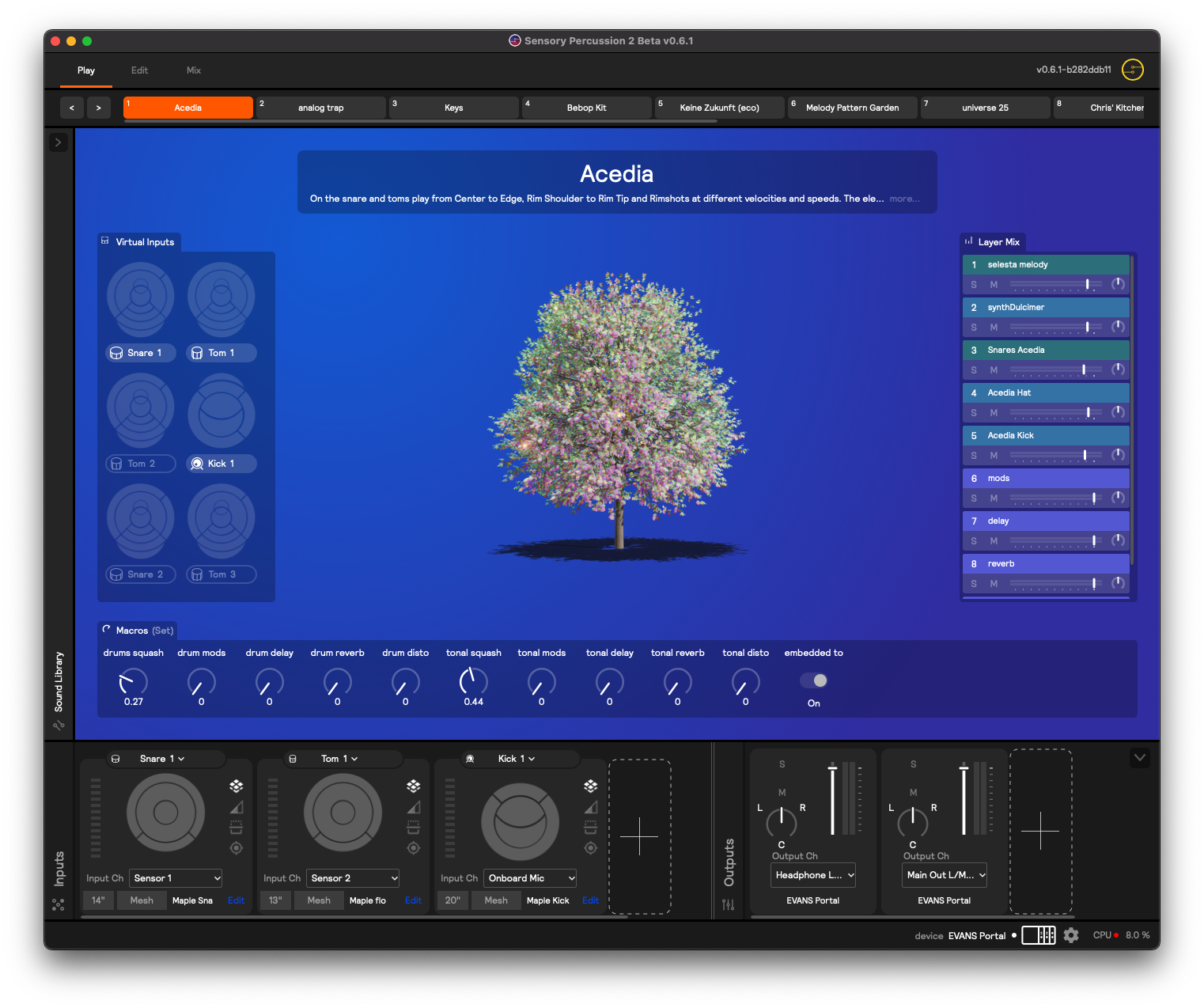Open the settings gear in the status bar
The width and height of the screenshot is (1204, 1008).
(1071, 935)
